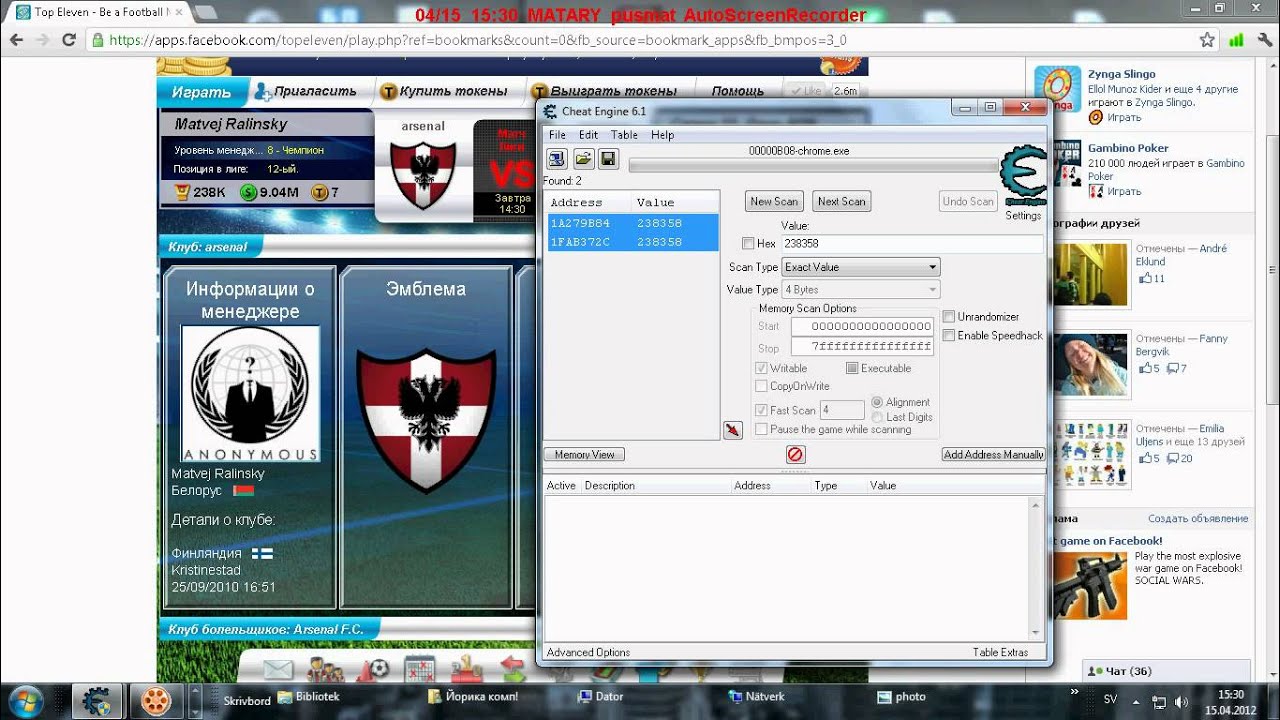Click the red-green transfer arrows icon
1280x720 pixels.
pos(513,669)
